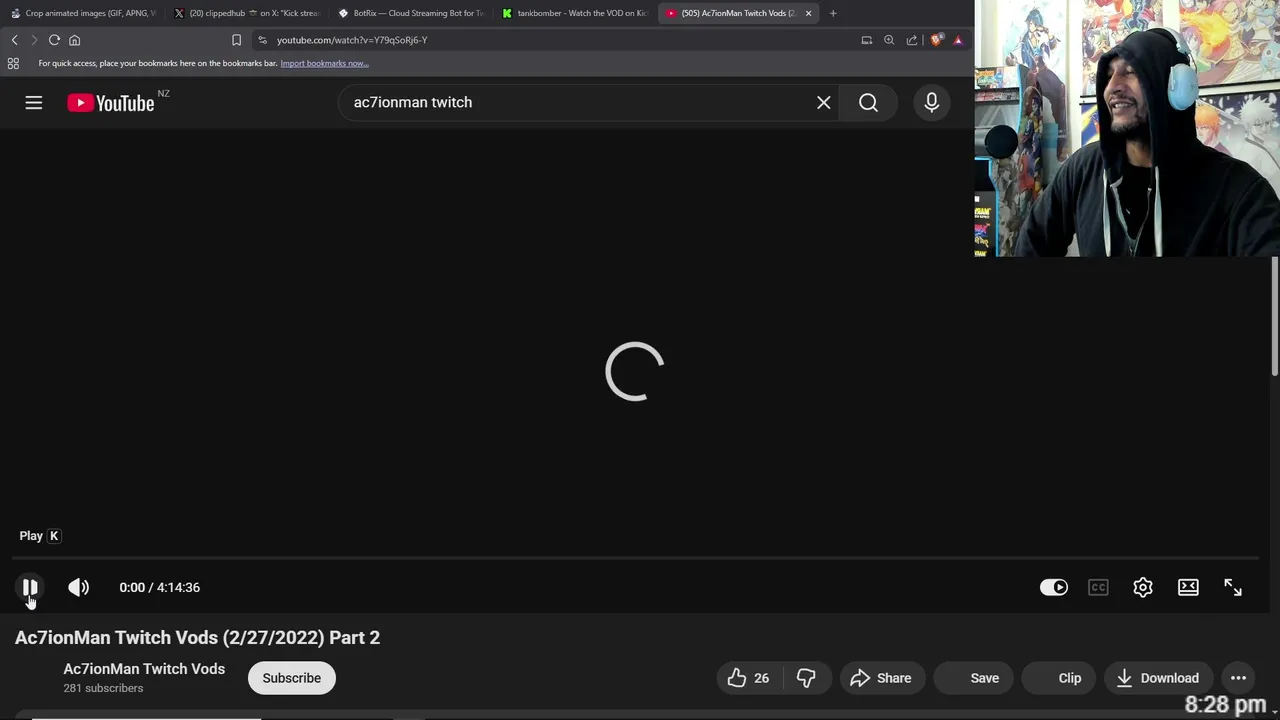
Task: Open the YouTube hamburger guide menu
Action: click(x=34, y=102)
